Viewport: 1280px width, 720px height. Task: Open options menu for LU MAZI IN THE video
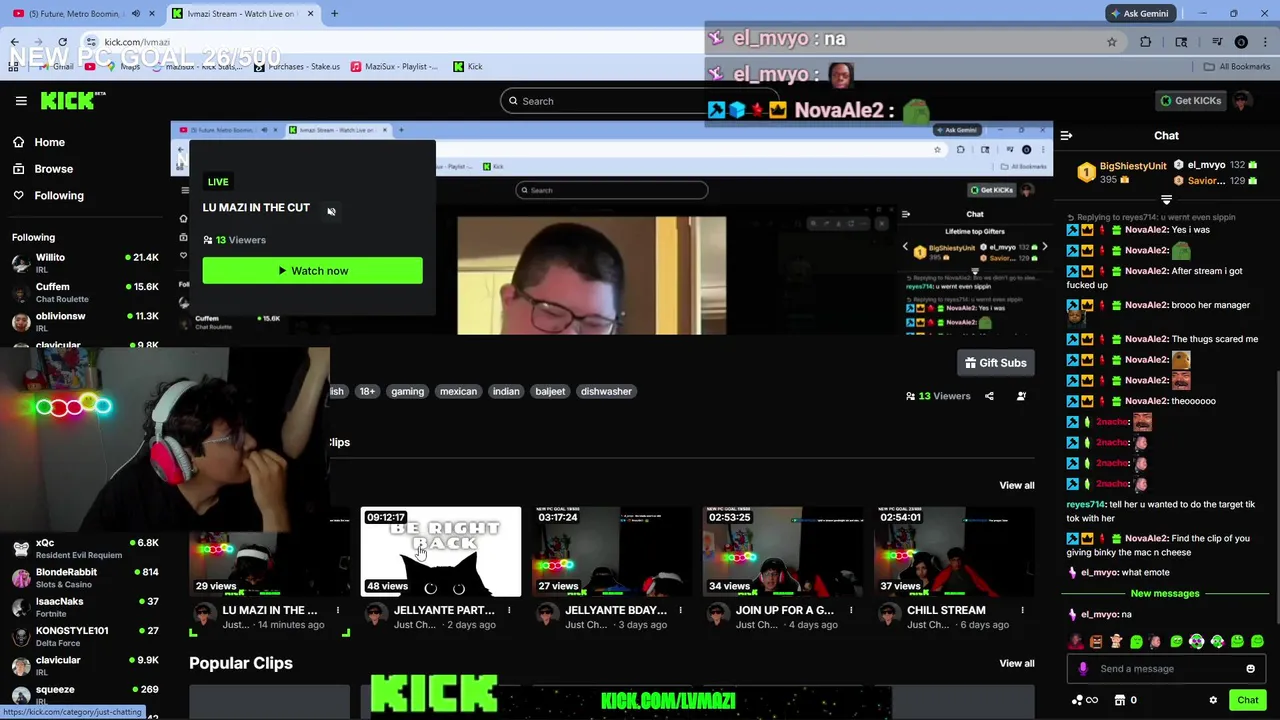(x=338, y=610)
